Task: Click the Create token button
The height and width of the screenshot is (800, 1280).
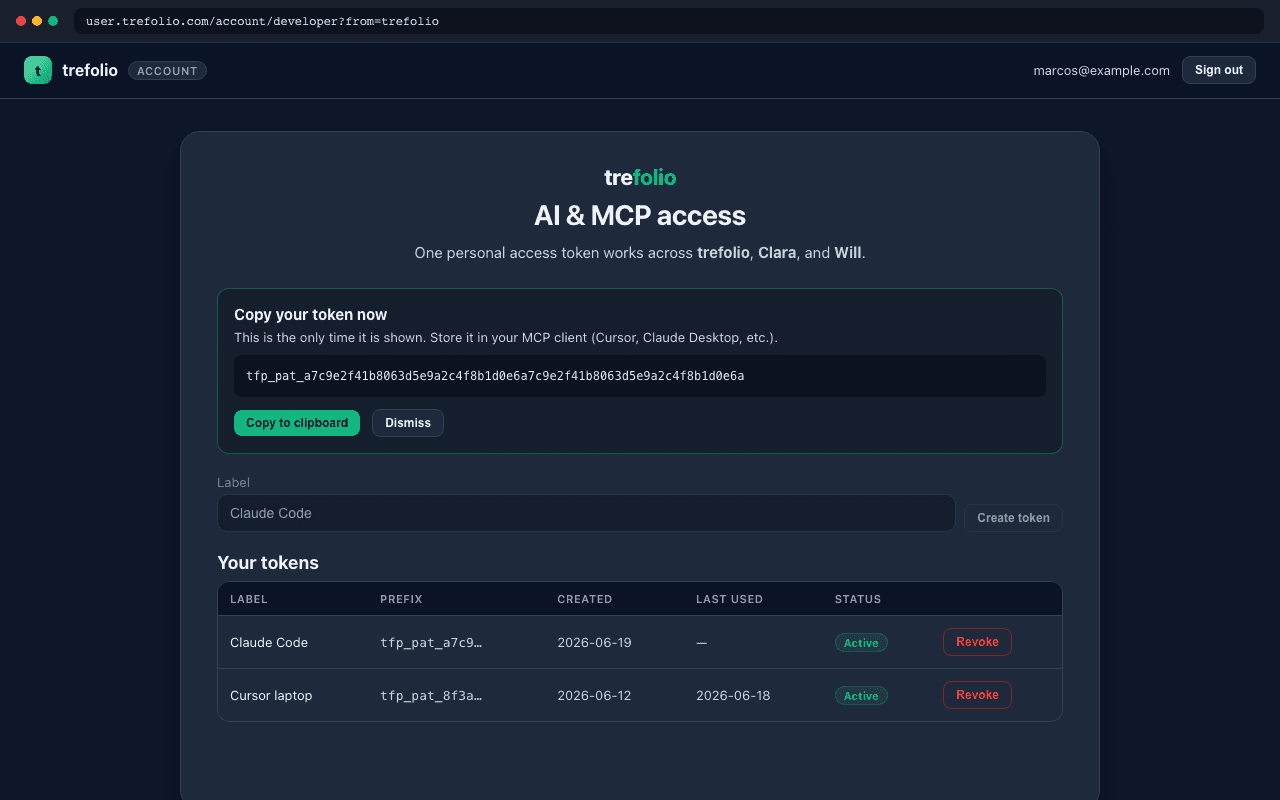Action: coord(1013,518)
